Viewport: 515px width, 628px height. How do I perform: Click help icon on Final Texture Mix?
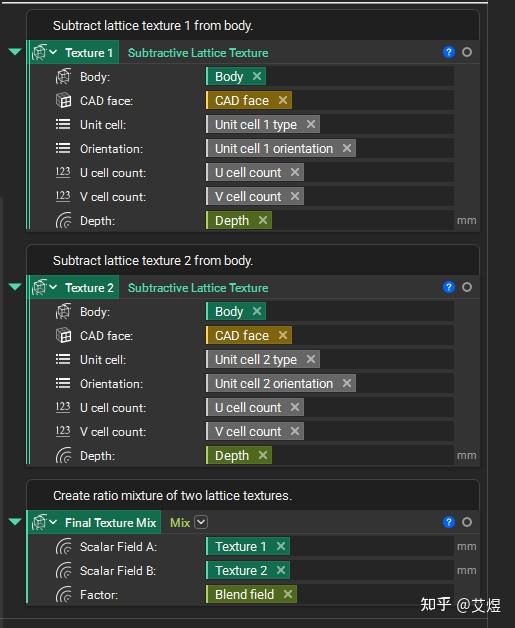[449, 522]
